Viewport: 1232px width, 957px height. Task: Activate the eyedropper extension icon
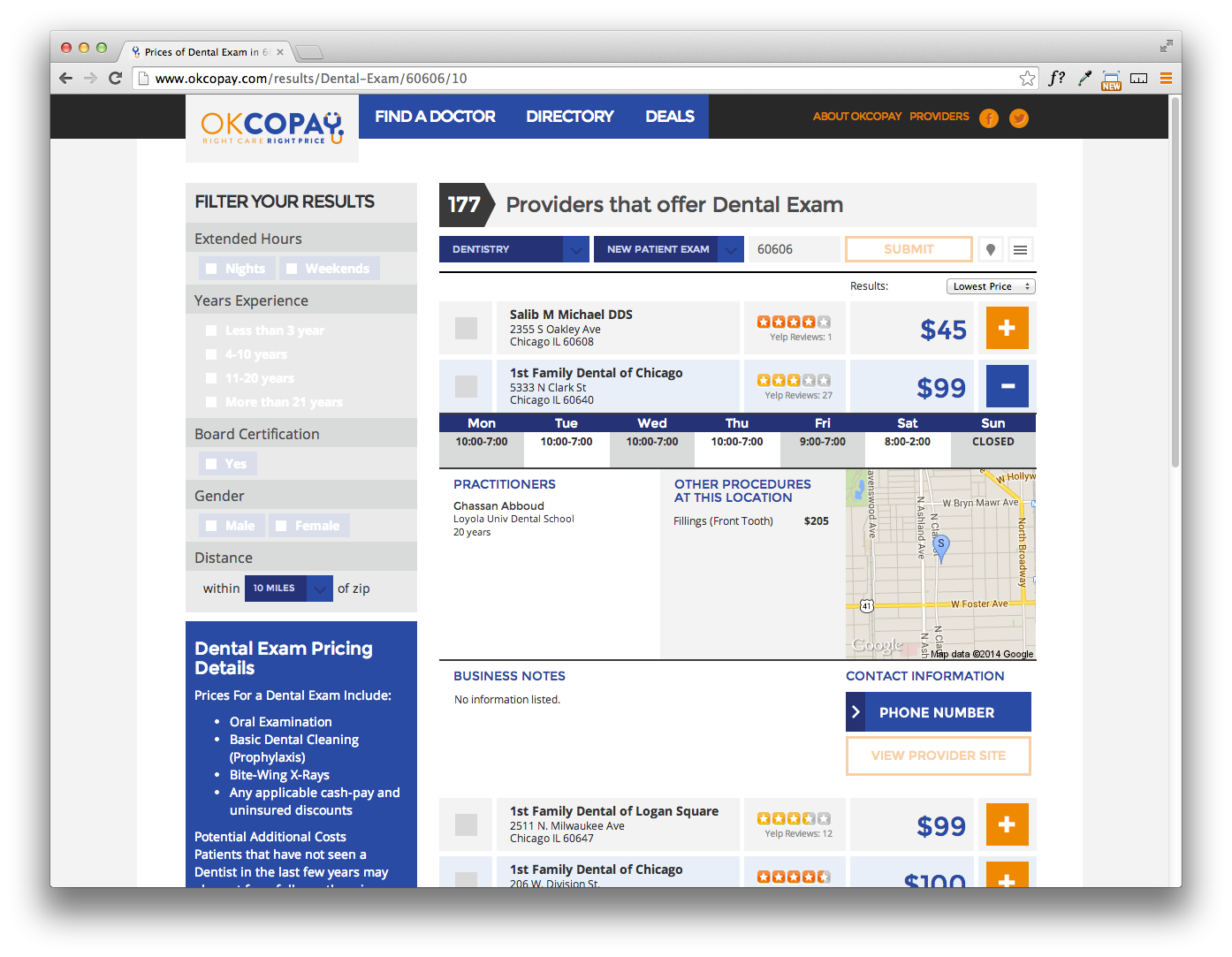pos(1084,78)
